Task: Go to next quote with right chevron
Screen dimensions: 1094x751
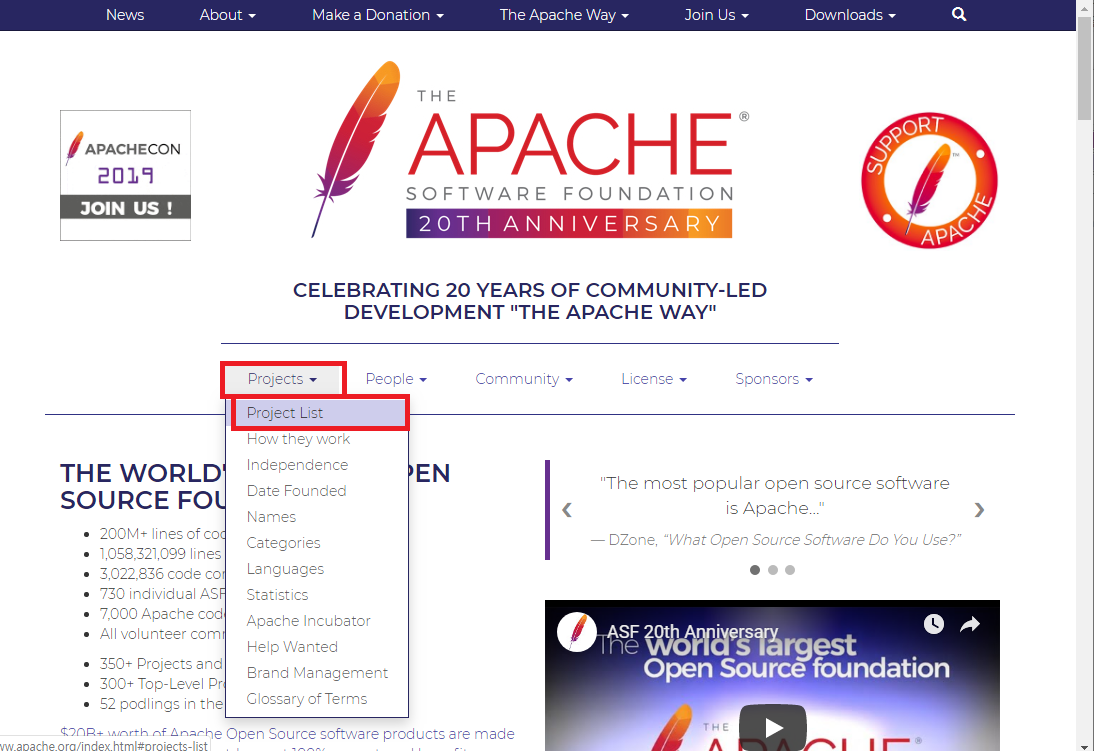Action: [979, 510]
